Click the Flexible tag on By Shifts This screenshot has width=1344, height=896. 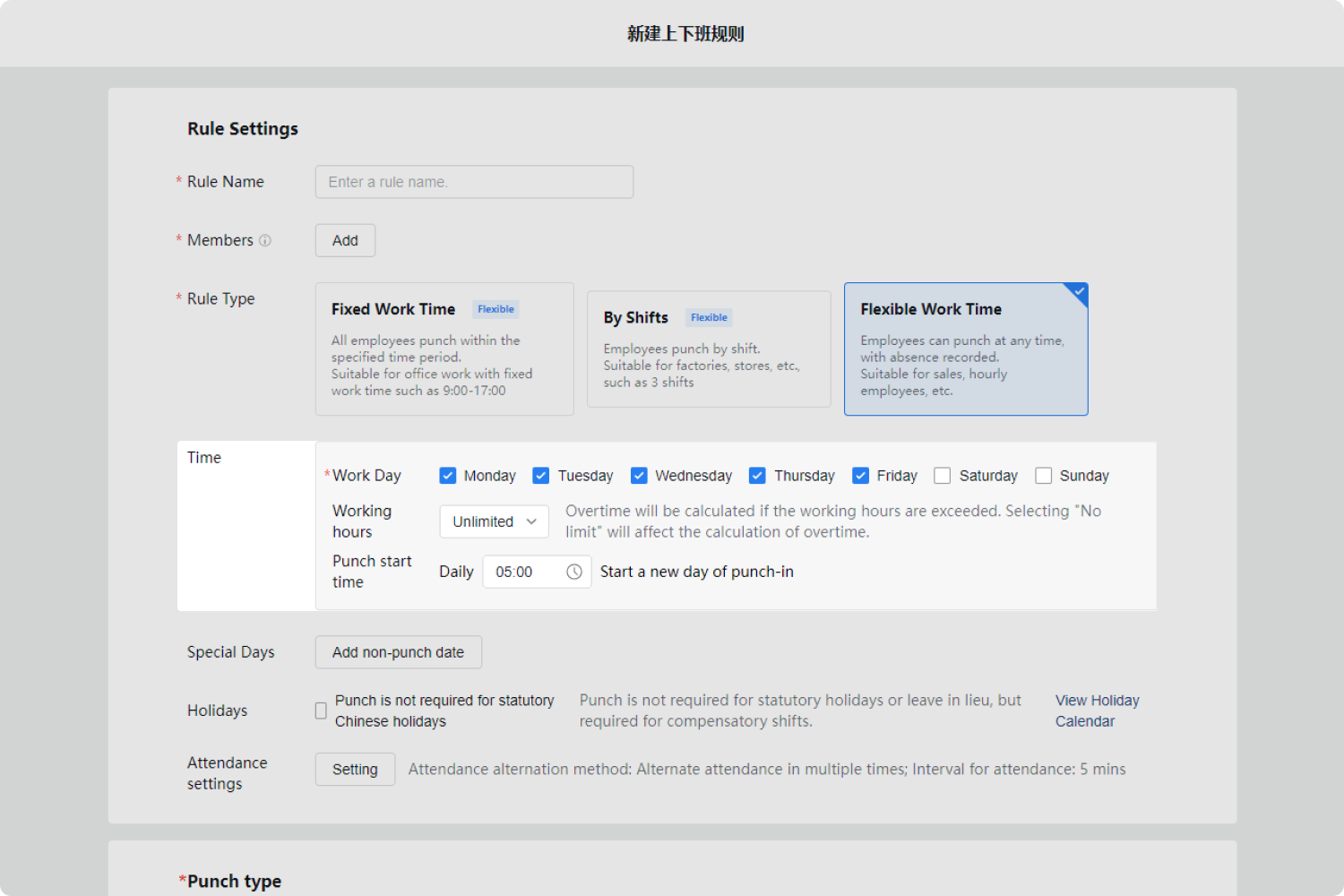point(709,317)
